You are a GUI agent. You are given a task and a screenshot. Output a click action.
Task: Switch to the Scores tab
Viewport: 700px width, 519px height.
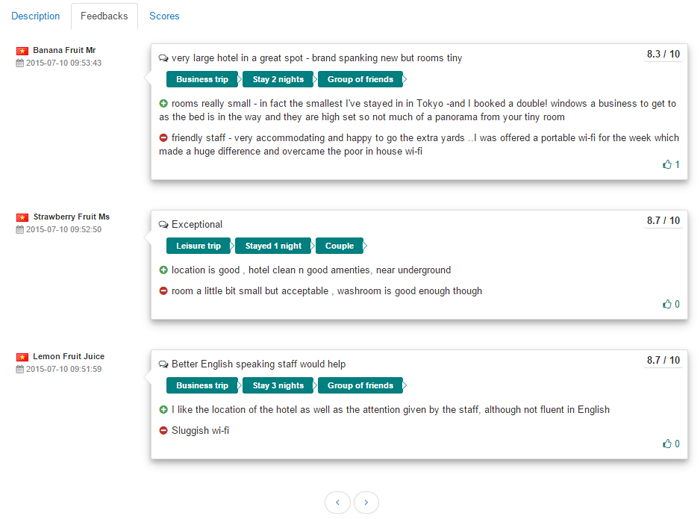point(164,16)
